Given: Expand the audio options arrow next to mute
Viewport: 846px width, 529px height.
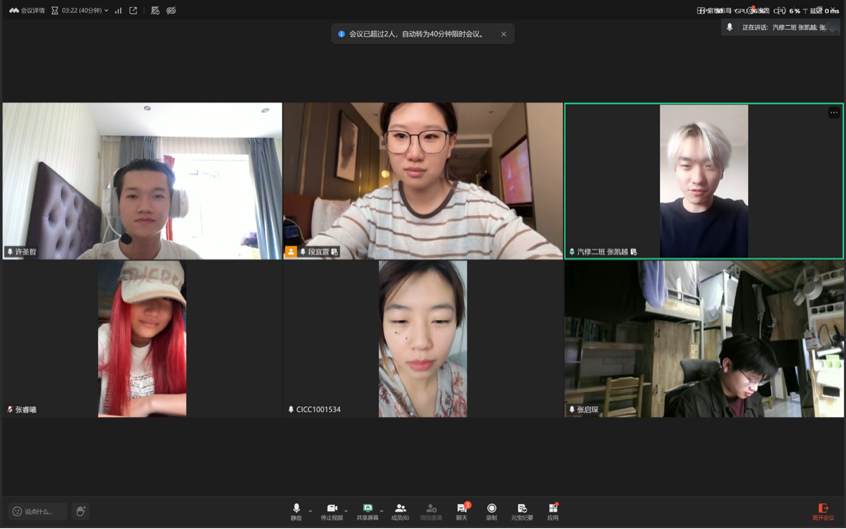Looking at the screenshot, I should [x=310, y=510].
